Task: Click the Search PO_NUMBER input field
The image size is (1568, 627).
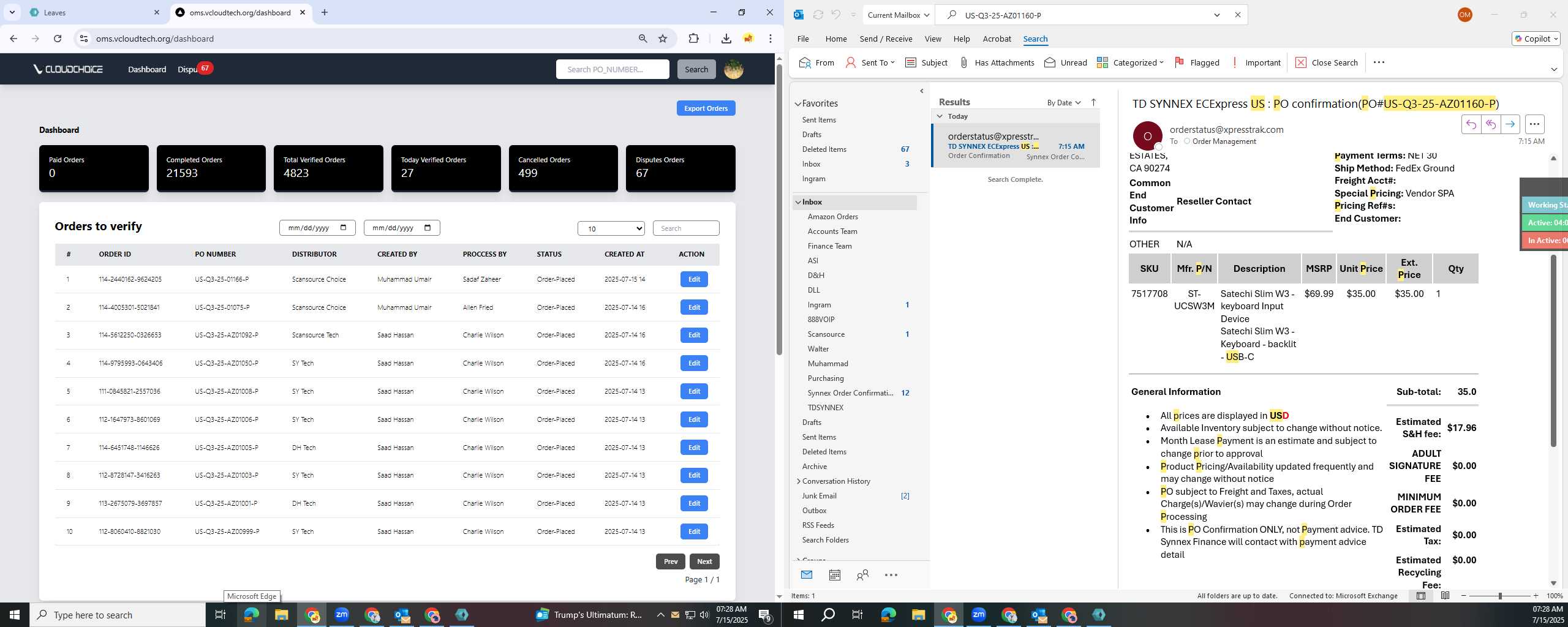Action: click(x=612, y=69)
